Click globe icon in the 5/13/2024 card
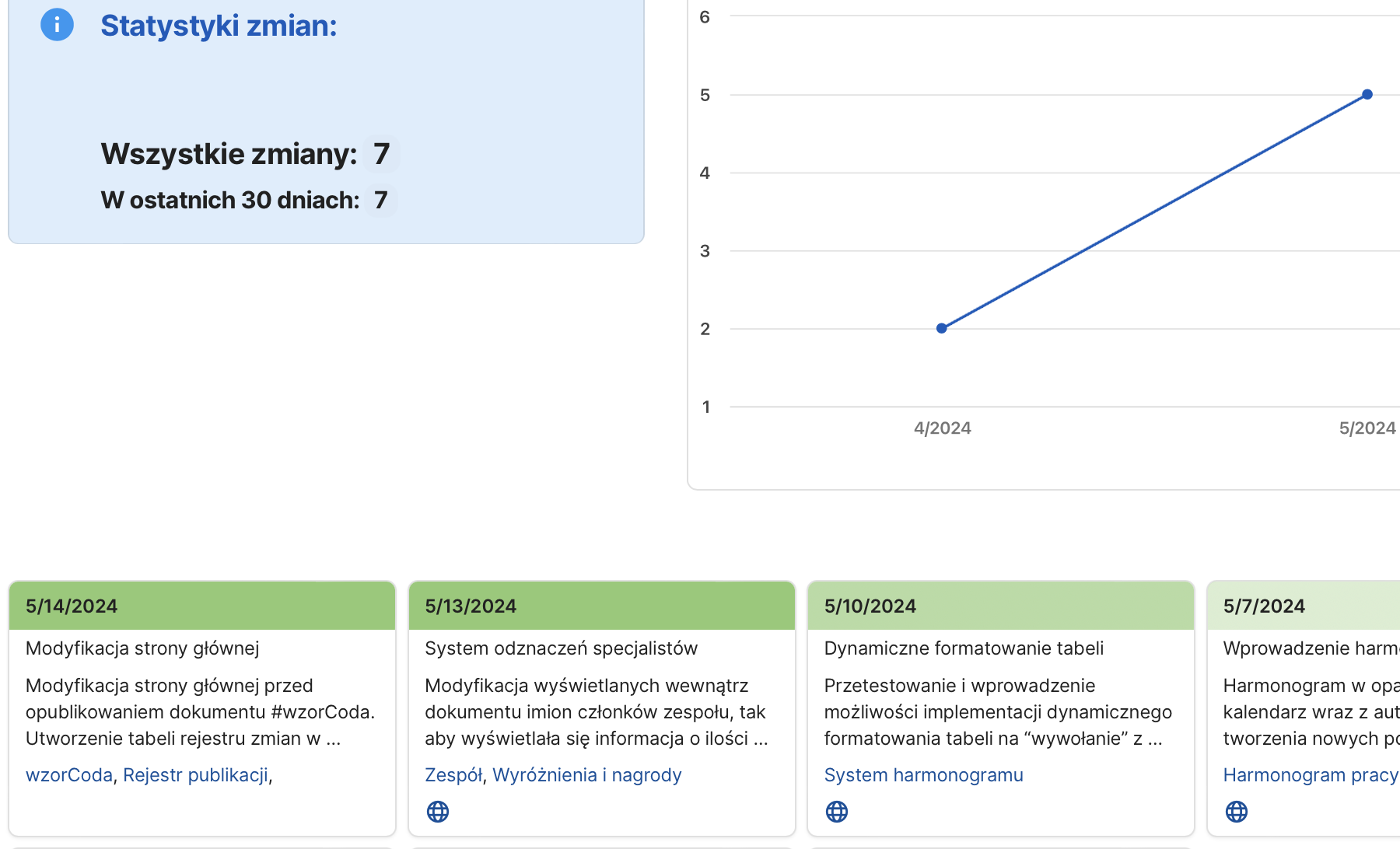Image resolution: width=1400 pixels, height=849 pixels. coord(438,812)
